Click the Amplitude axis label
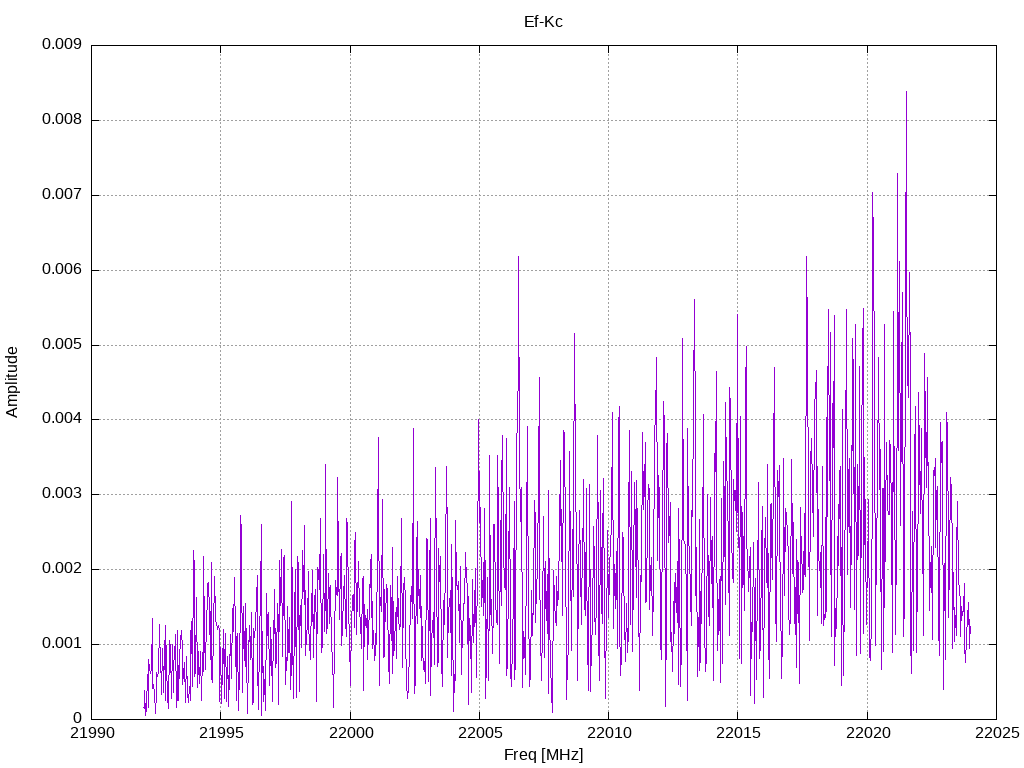Image resolution: width=1024 pixels, height=768 pixels. coord(12,382)
